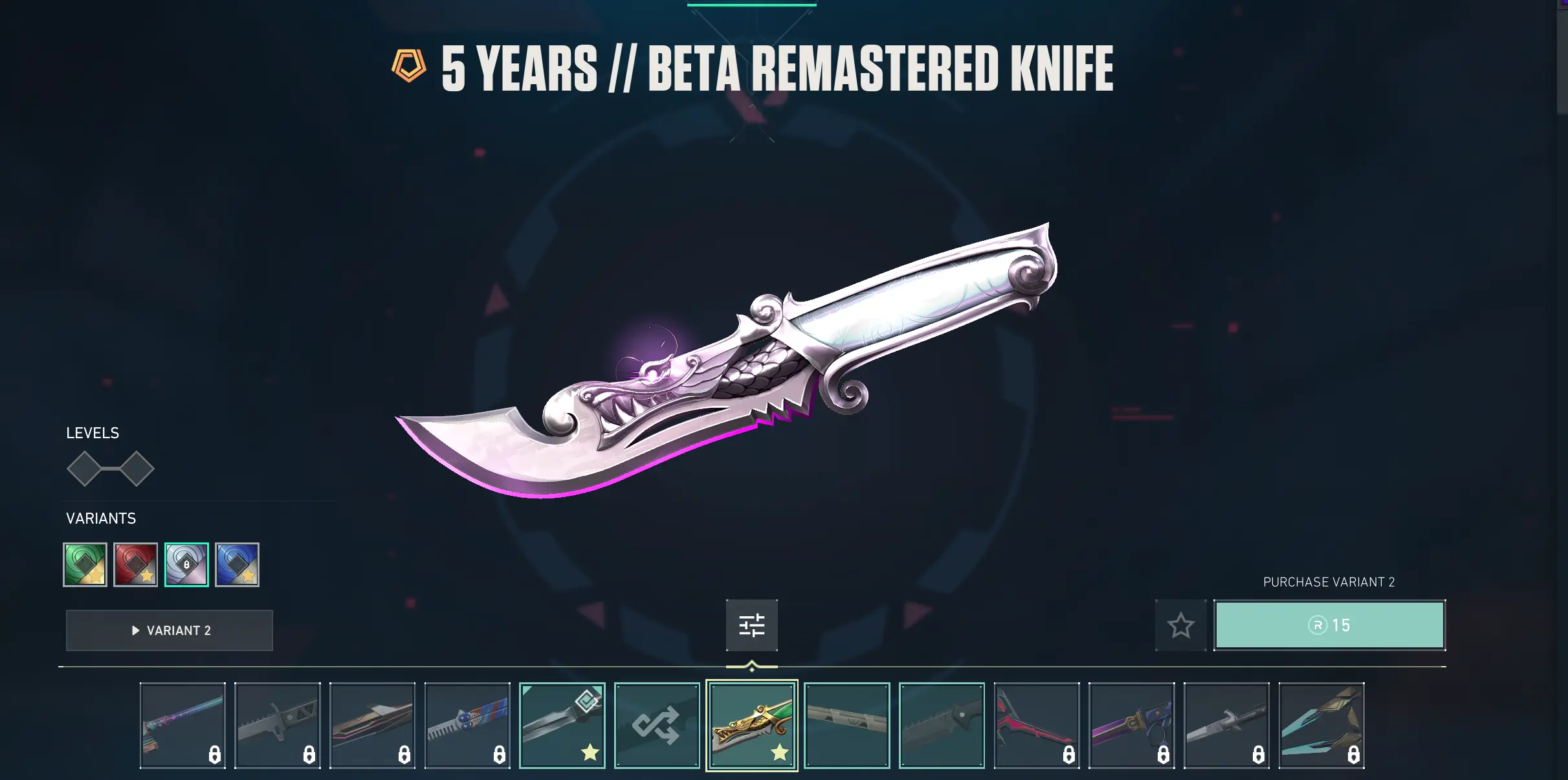Choose the locked white variant swatch

tap(186, 564)
